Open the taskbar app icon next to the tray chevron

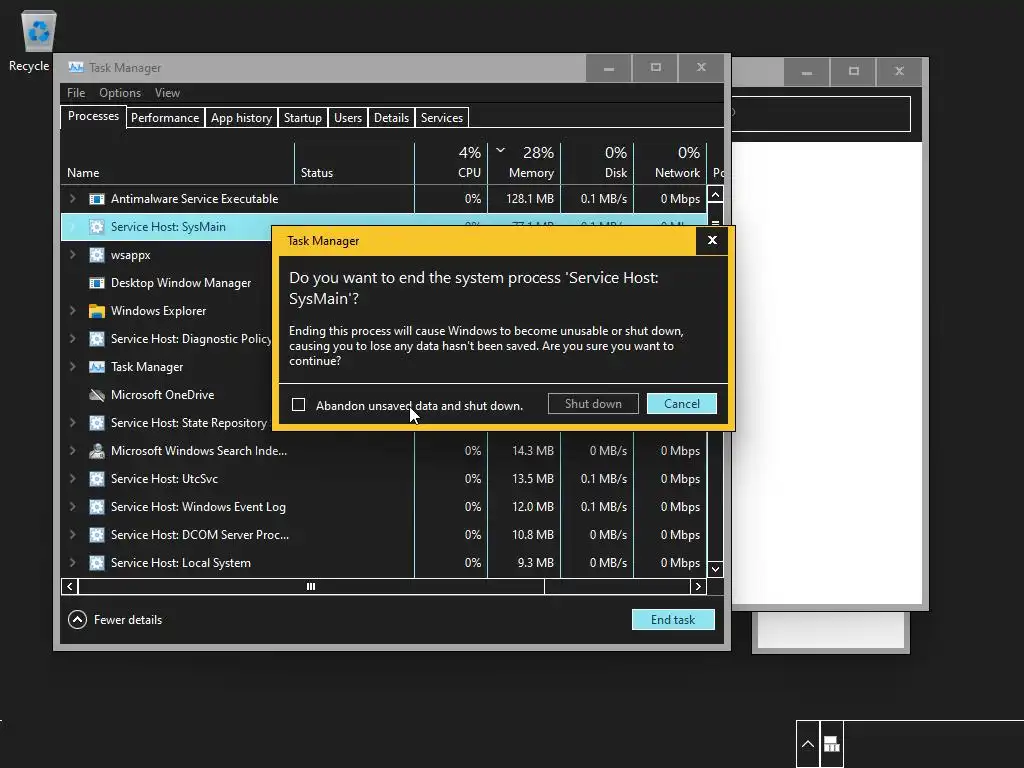click(831, 744)
